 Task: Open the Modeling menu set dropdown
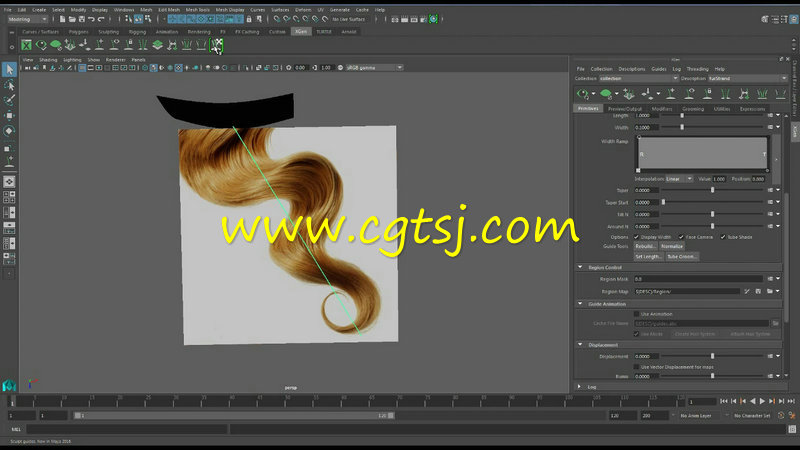pyautogui.click(x=28, y=19)
